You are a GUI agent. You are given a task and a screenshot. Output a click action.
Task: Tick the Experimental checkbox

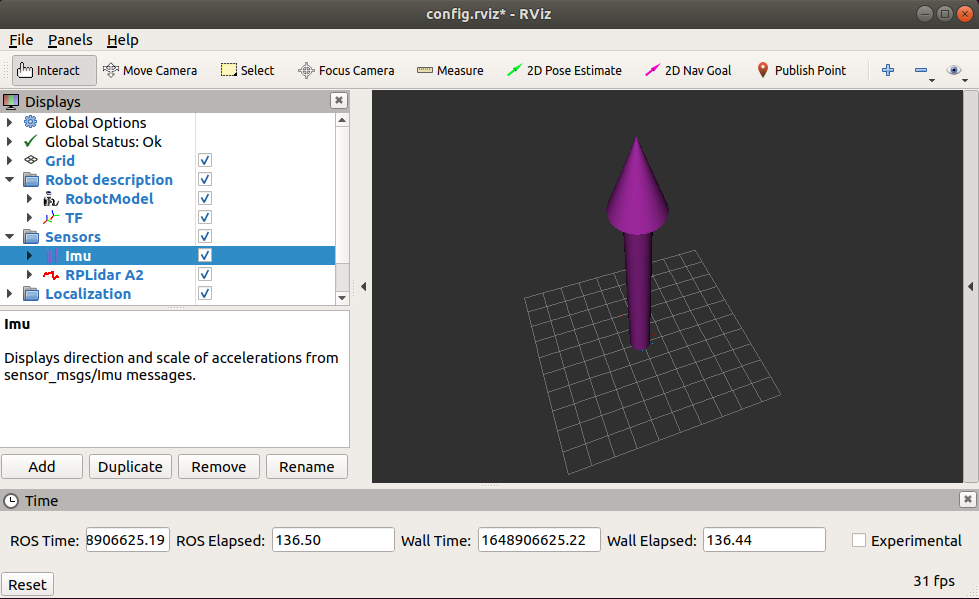click(x=859, y=540)
